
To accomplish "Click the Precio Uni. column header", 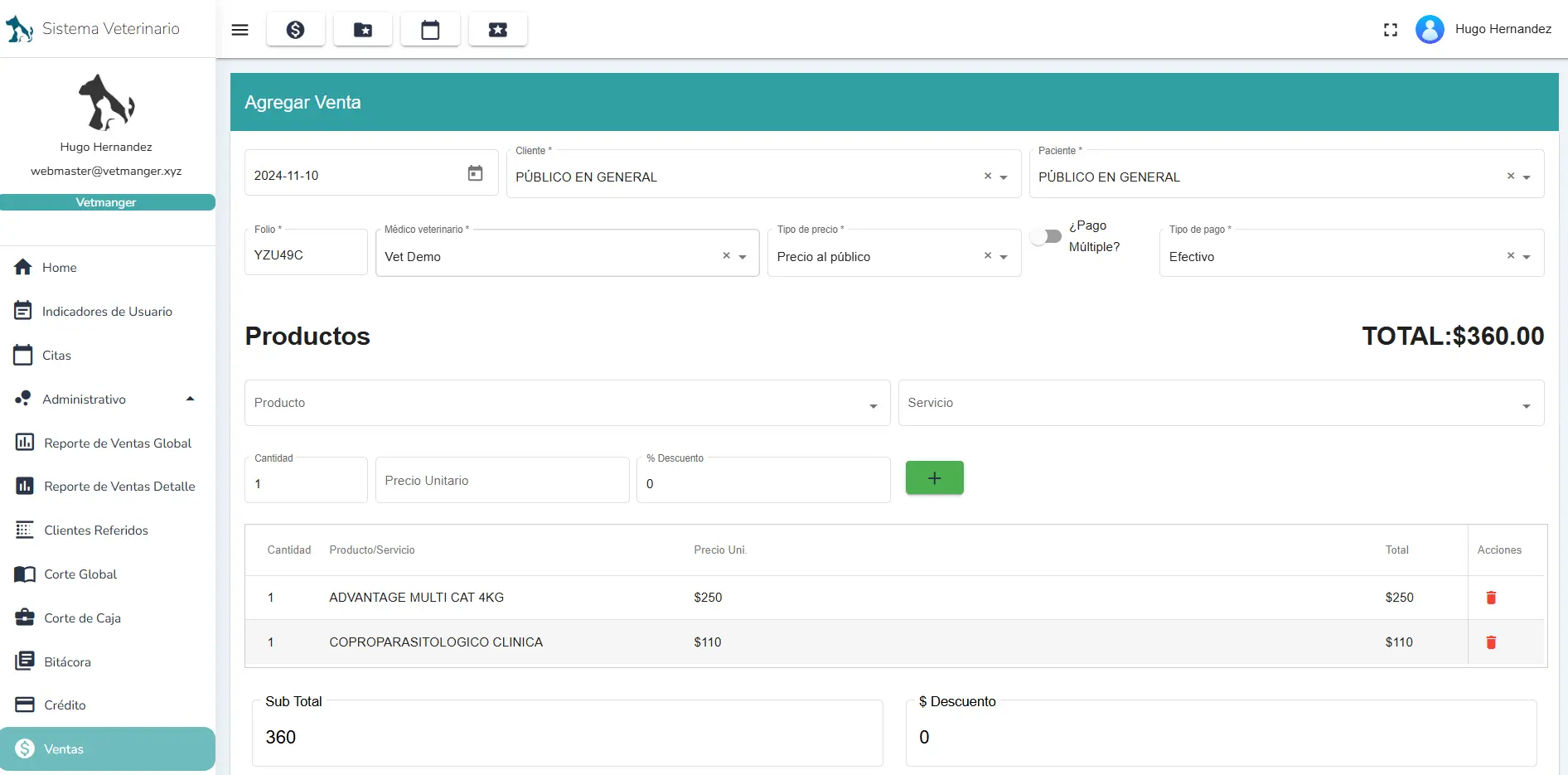I will 720,550.
